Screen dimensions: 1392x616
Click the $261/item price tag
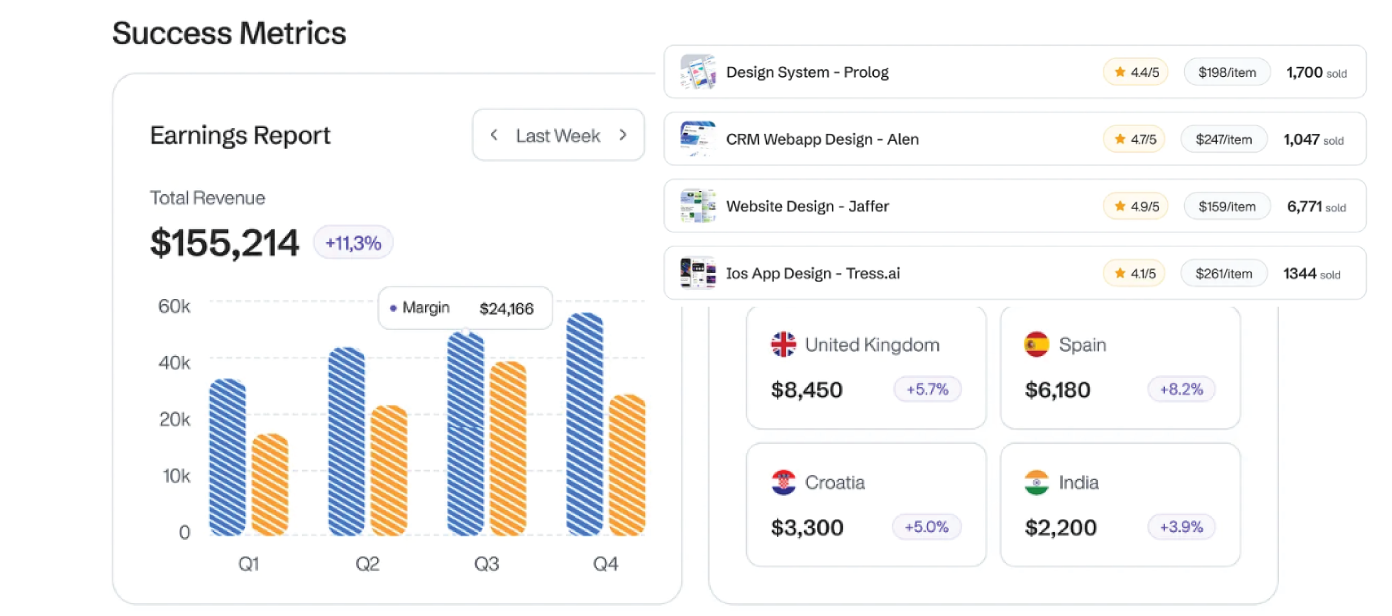click(1224, 273)
